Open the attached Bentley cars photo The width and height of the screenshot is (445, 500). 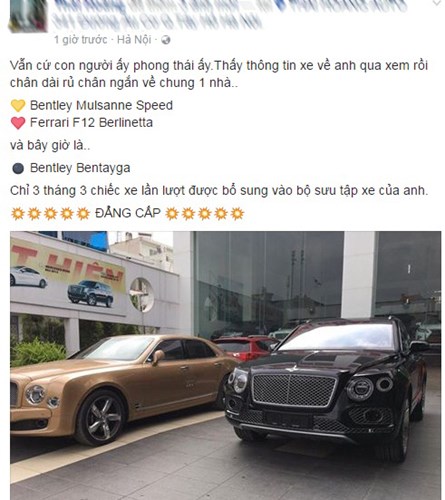[x=226, y=365]
